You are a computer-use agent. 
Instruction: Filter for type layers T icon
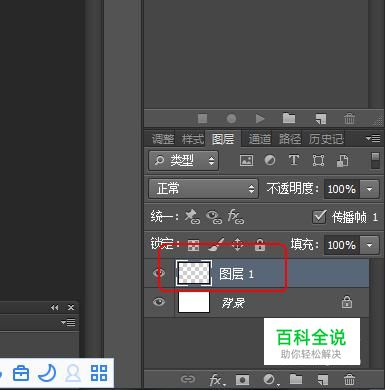click(294, 160)
